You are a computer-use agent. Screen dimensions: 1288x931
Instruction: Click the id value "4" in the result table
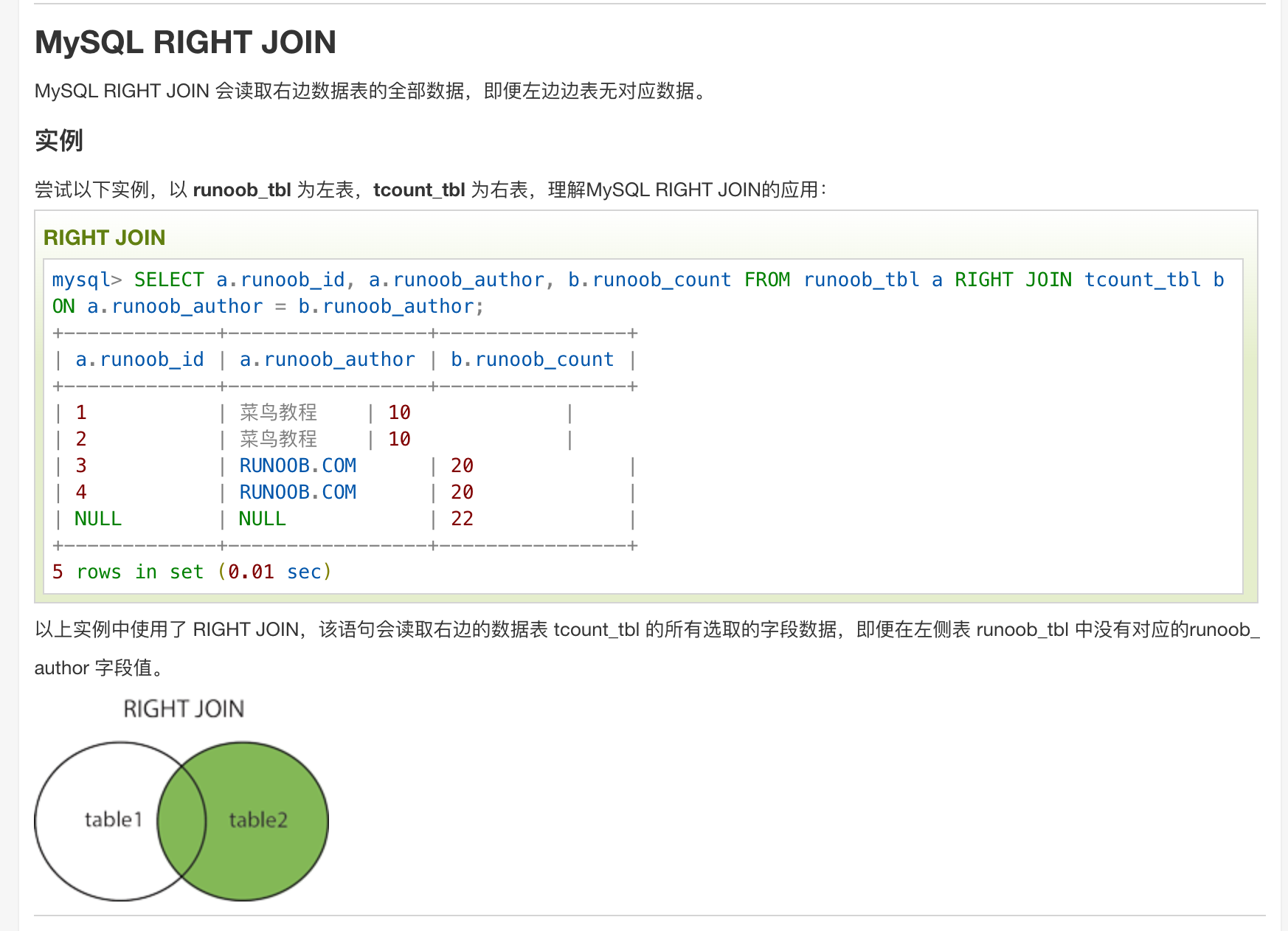click(81, 493)
